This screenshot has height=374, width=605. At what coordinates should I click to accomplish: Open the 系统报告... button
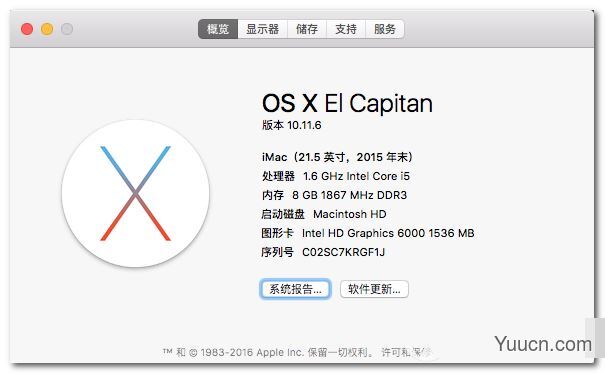pyautogui.click(x=296, y=289)
